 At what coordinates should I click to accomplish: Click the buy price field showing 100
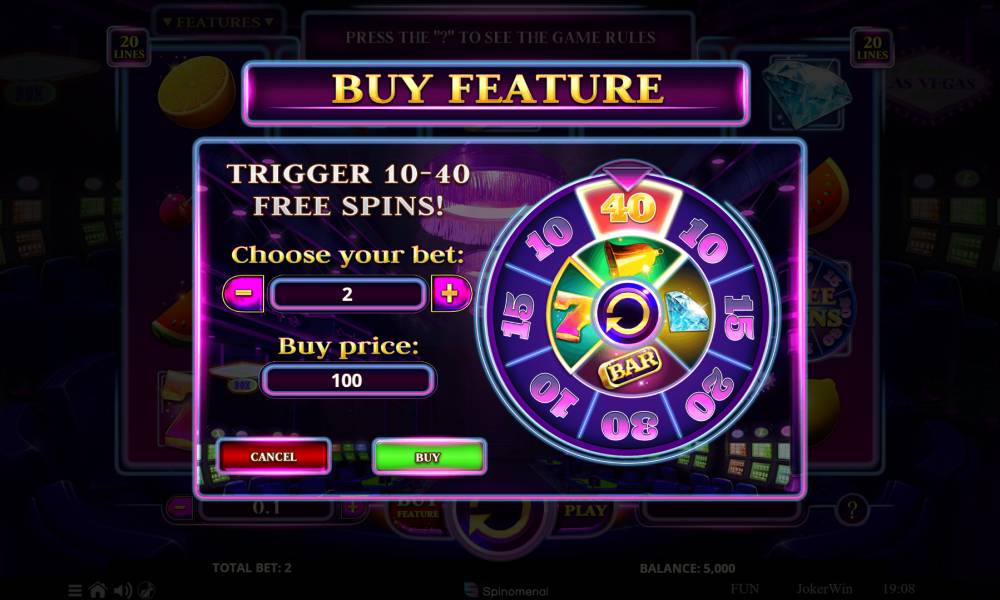tap(348, 381)
